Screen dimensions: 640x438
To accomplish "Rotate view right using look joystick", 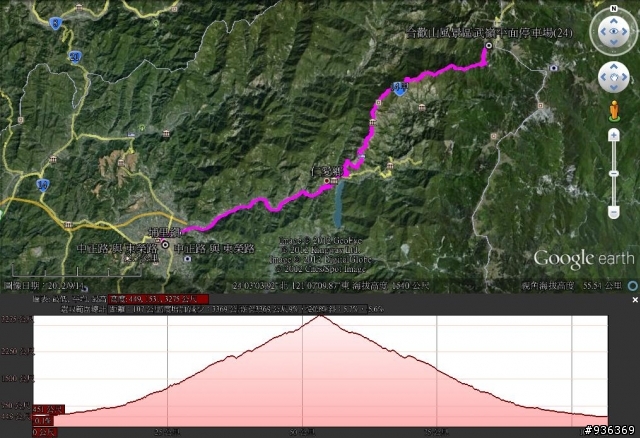I will click(x=624, y=31).
